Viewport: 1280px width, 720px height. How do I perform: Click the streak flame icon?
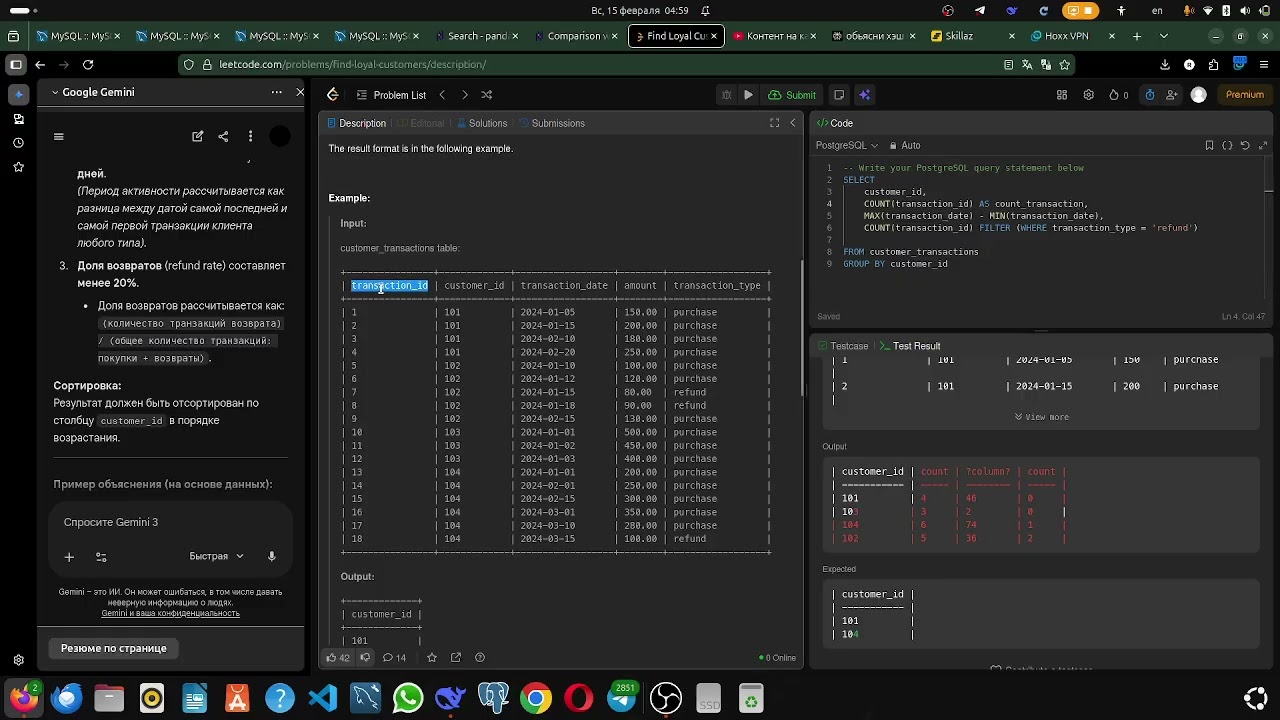point(1118,95)
